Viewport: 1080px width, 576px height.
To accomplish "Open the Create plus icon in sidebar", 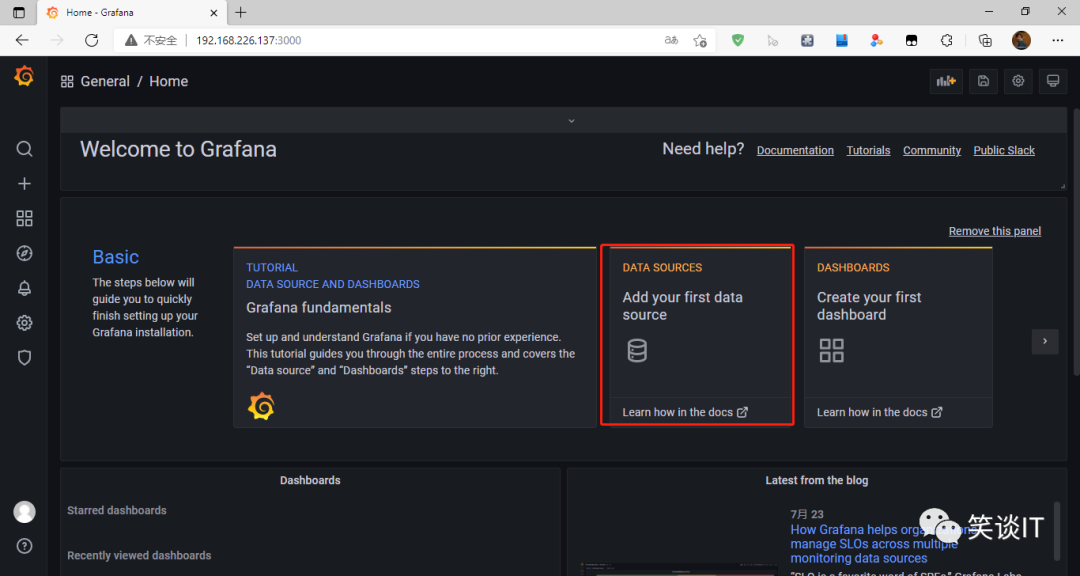I will coord(24,183).
